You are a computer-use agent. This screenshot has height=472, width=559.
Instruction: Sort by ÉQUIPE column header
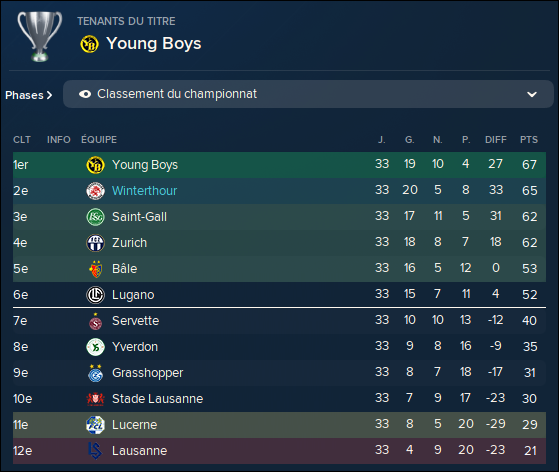tap(99, 140)
